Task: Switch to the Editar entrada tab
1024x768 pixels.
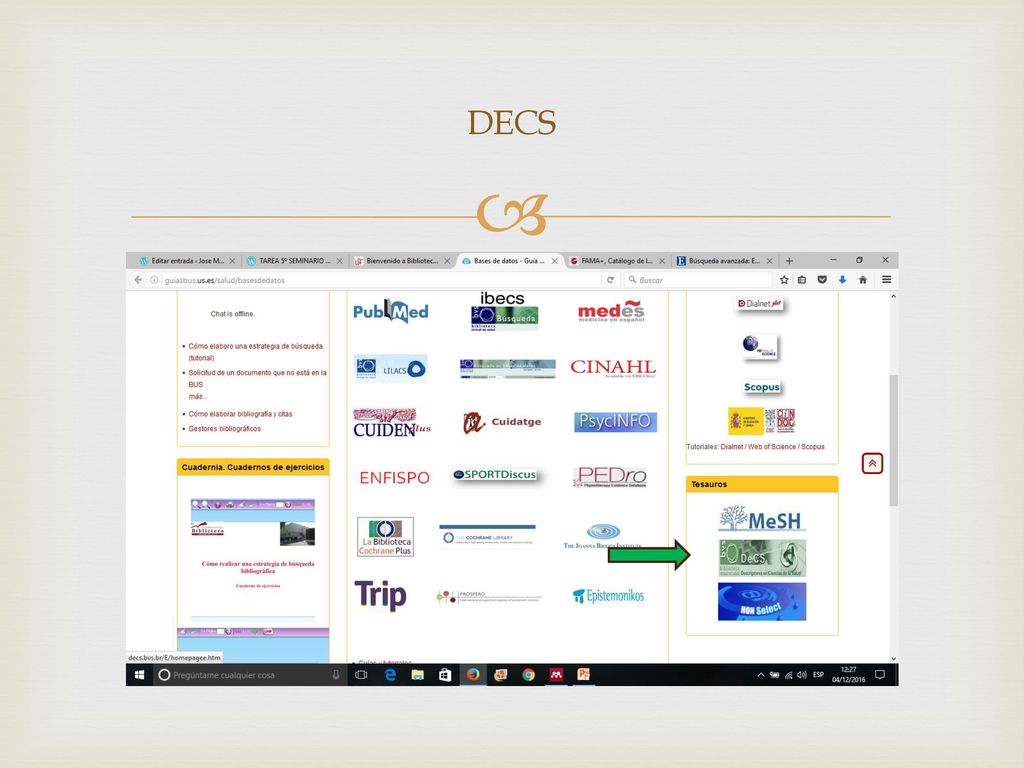Action: [187, 261]
